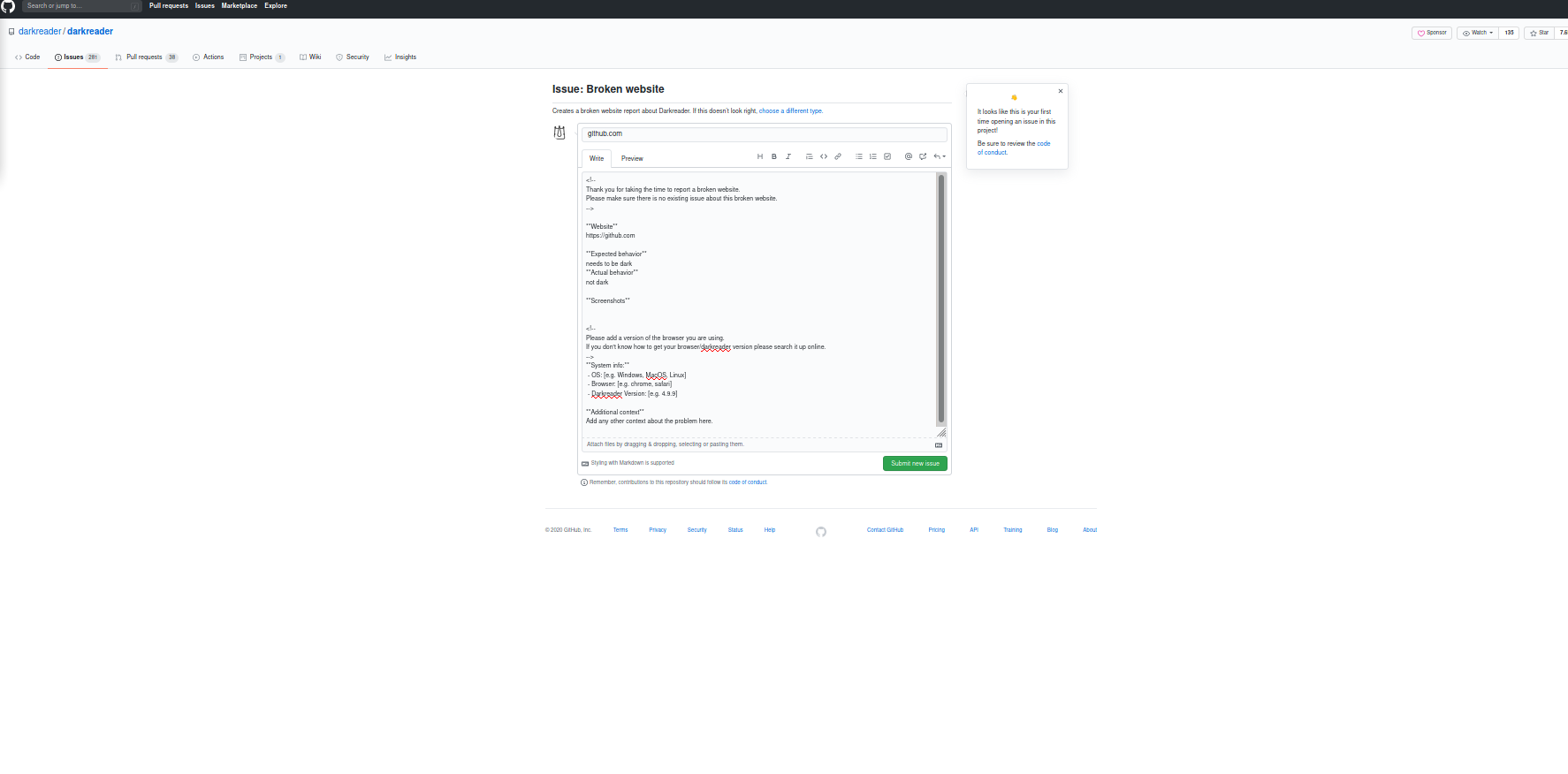Star the darkreader repository
The height and width of the screenshot is (774, 1568).
coord(1539,33)
